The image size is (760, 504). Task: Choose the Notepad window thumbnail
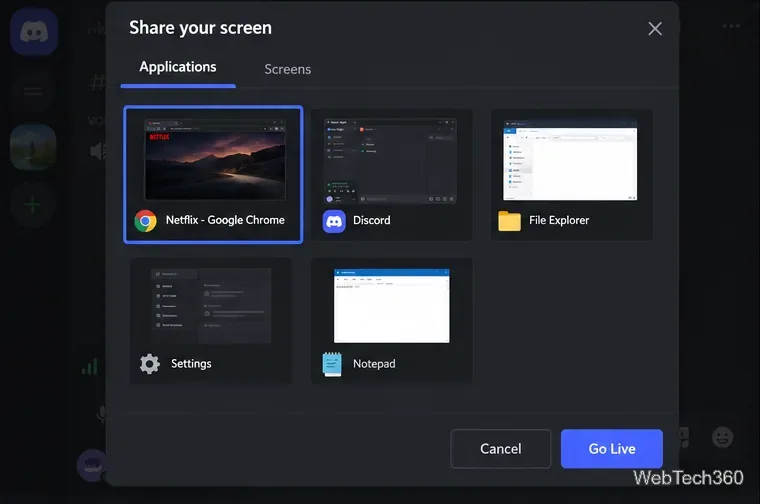[392, 306]
